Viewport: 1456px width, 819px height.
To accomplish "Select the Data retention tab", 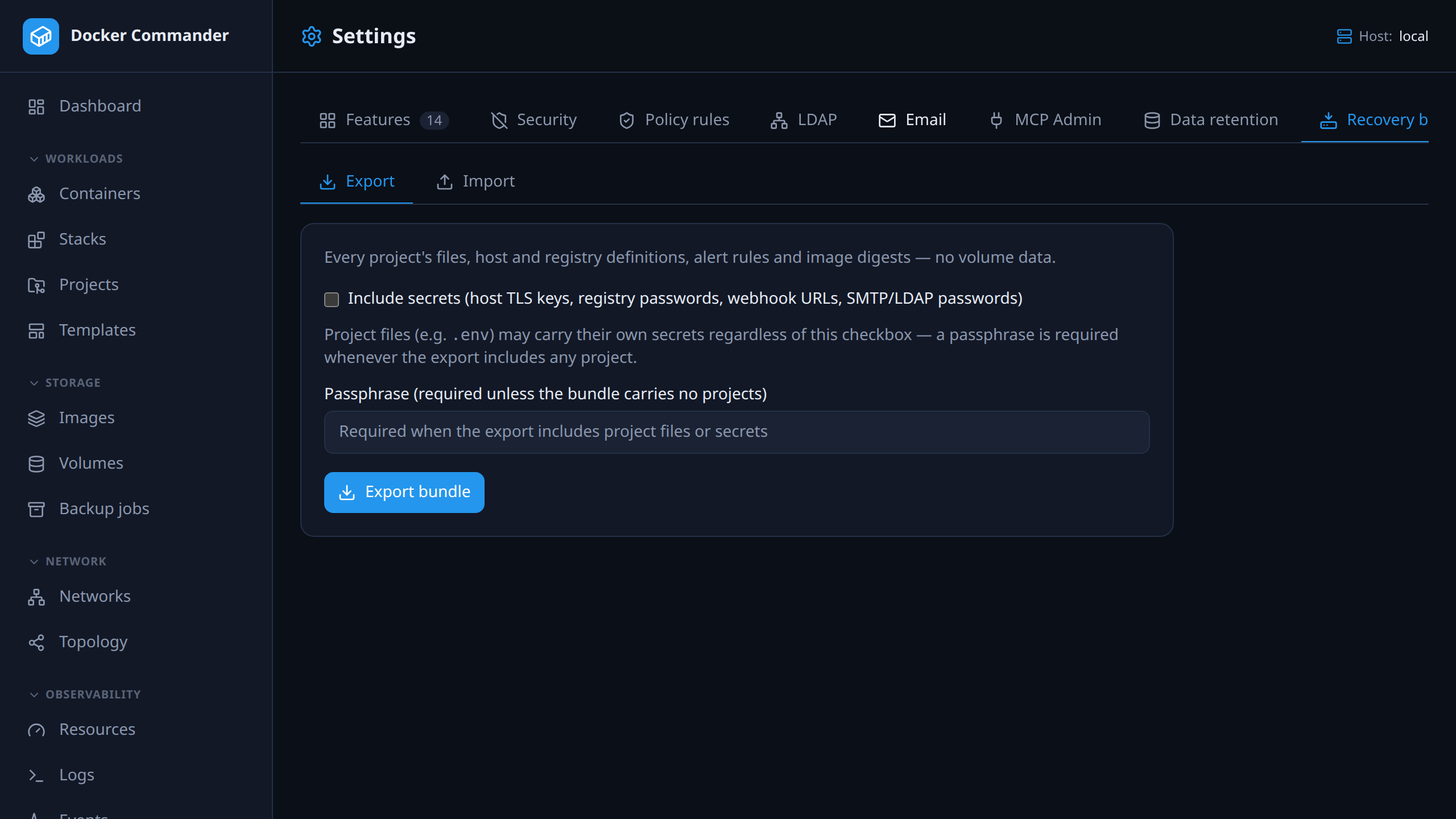I will [1211, 120].
